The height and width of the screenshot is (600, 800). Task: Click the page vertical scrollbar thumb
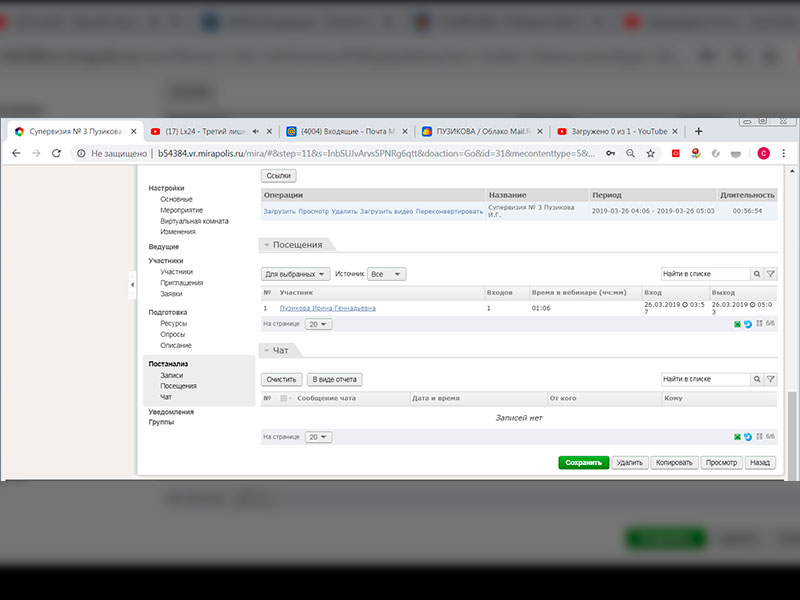click(x=791, y=435)
